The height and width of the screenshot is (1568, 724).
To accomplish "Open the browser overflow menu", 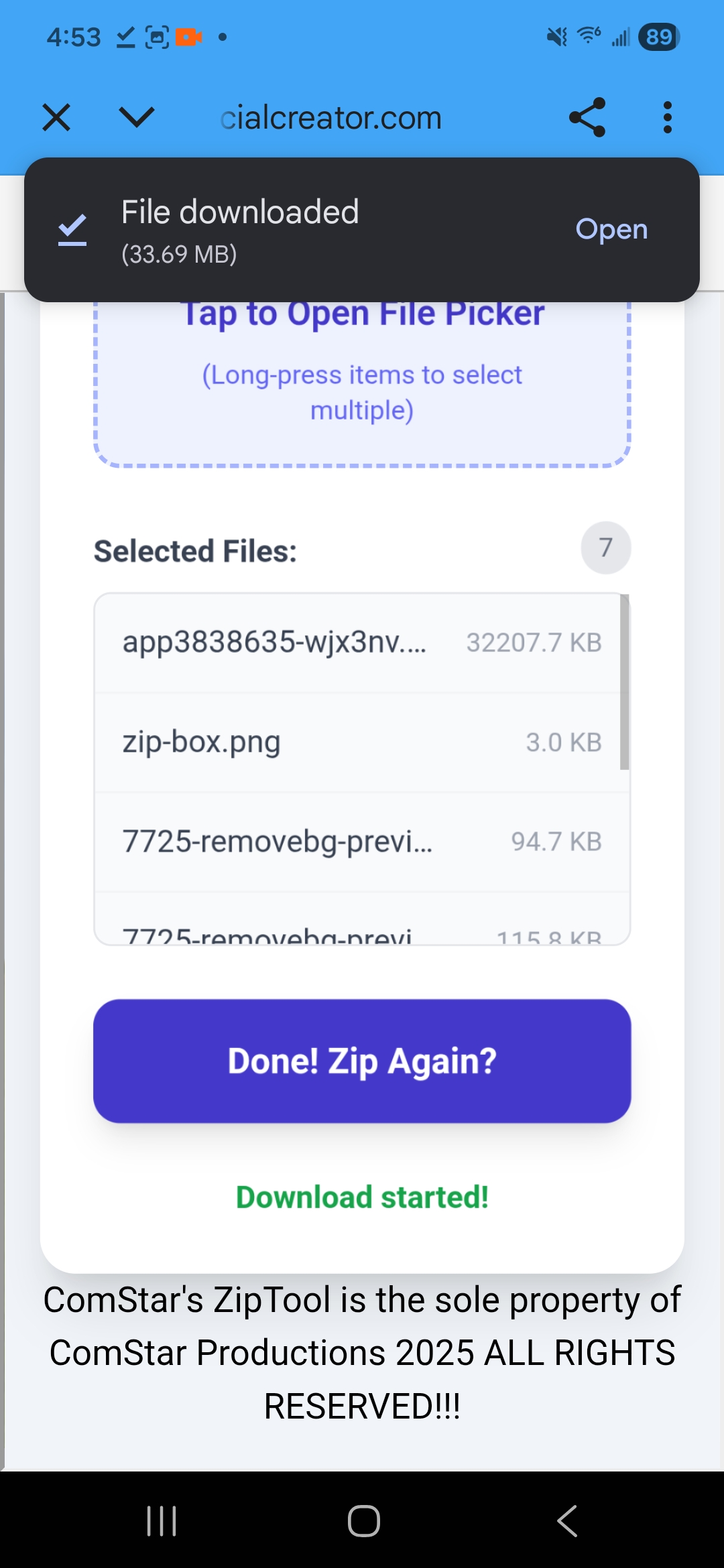I will (666, 117).
